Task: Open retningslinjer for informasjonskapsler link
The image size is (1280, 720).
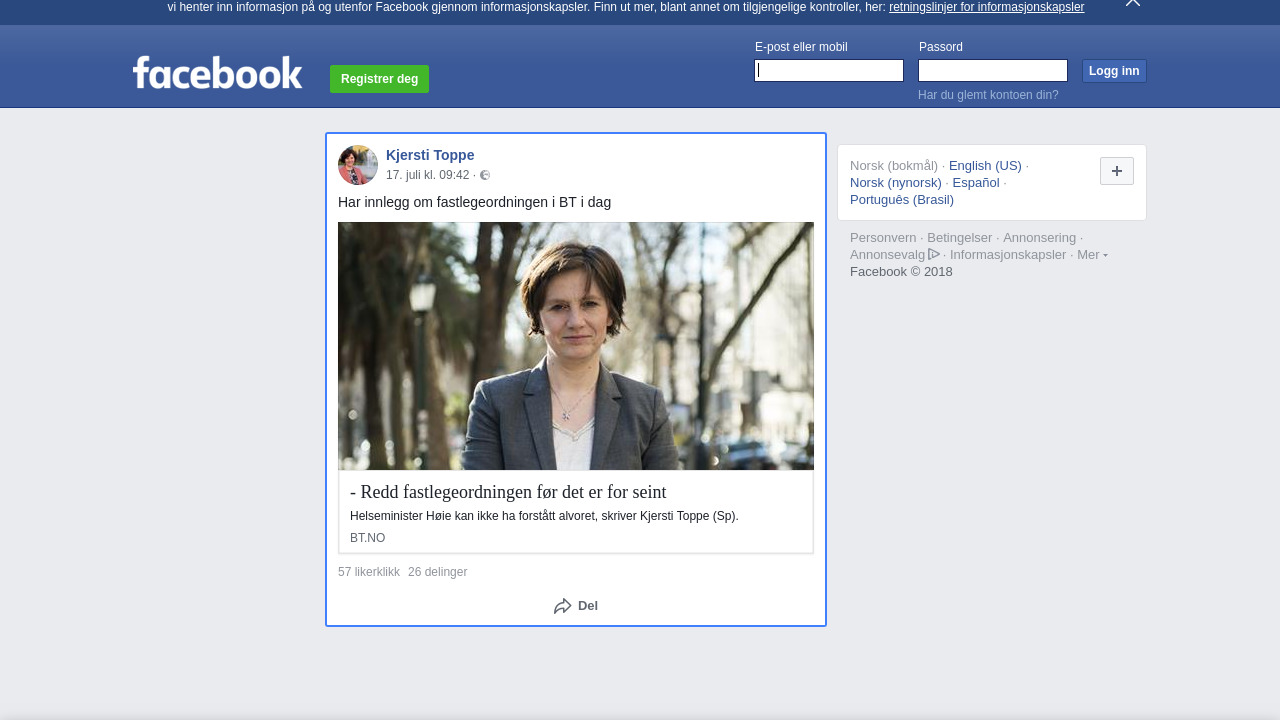Action: click(987, 7)
